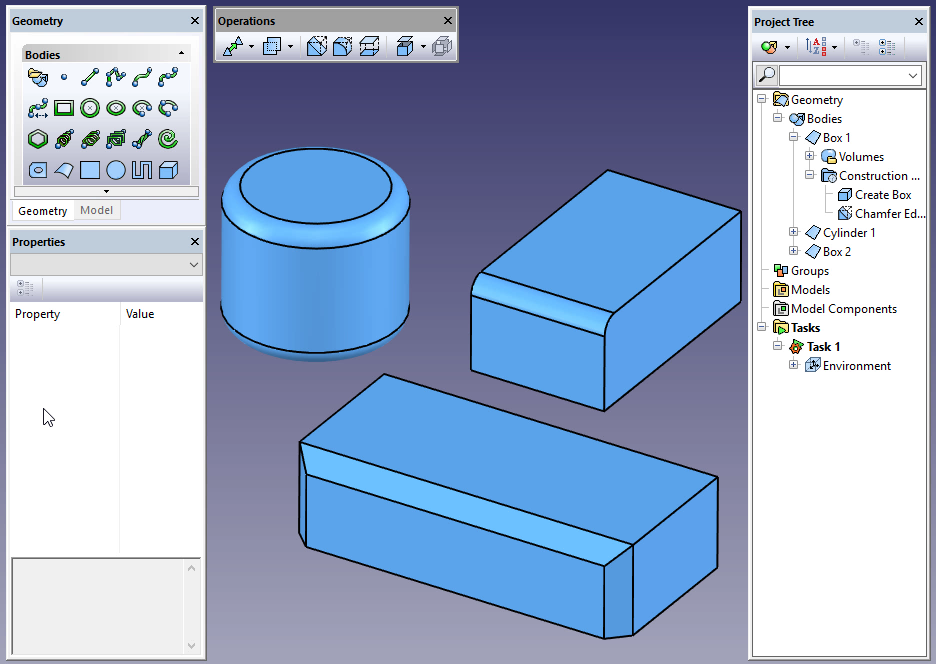This screenshot has height=664, width=936.
Task: Select the Point tool in Bodies
Action: [64, 76]
